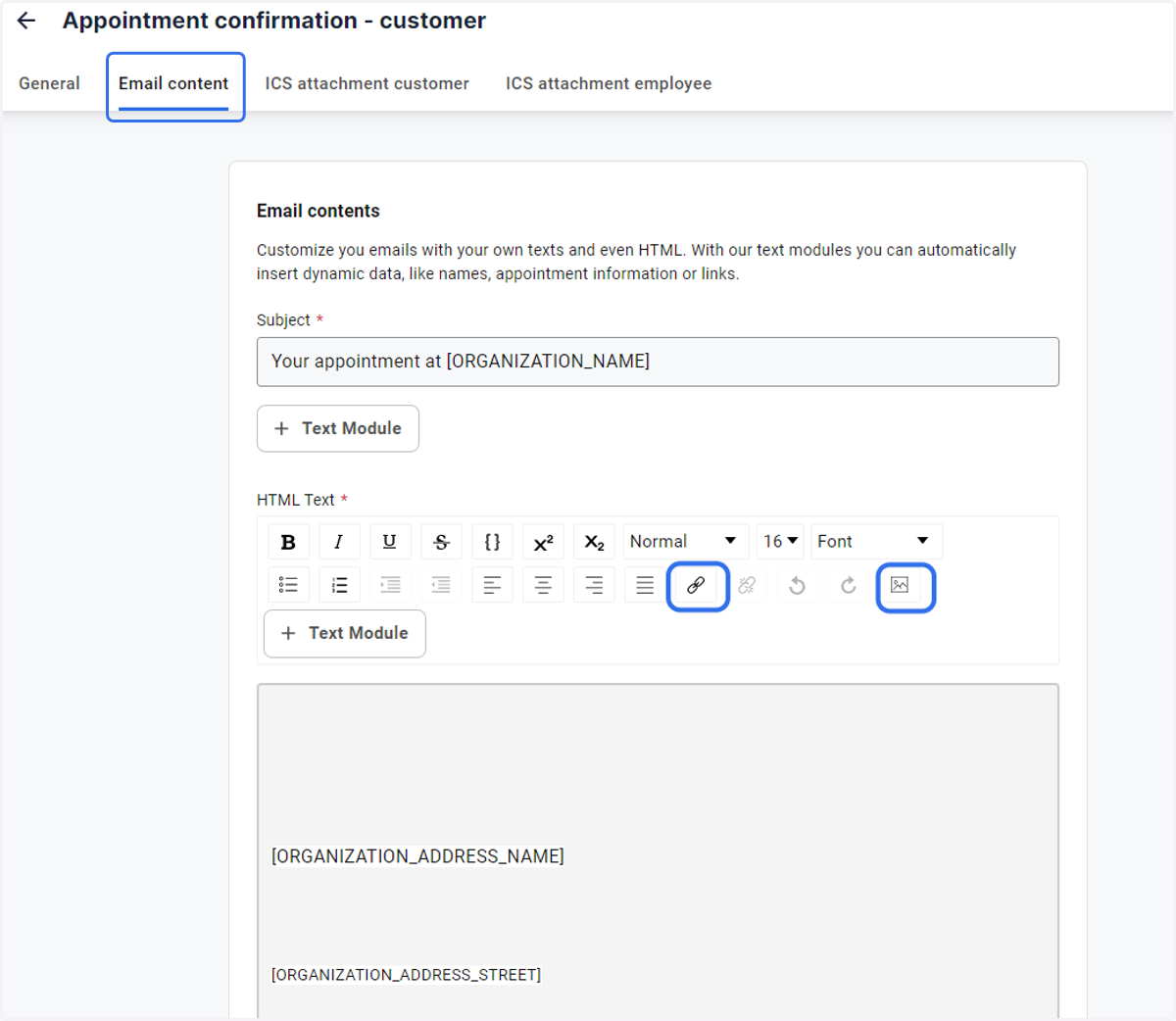Insert an image into the email
Image resolution: width=1176 pixels, height=1021 pixels.
coord(900,585)
